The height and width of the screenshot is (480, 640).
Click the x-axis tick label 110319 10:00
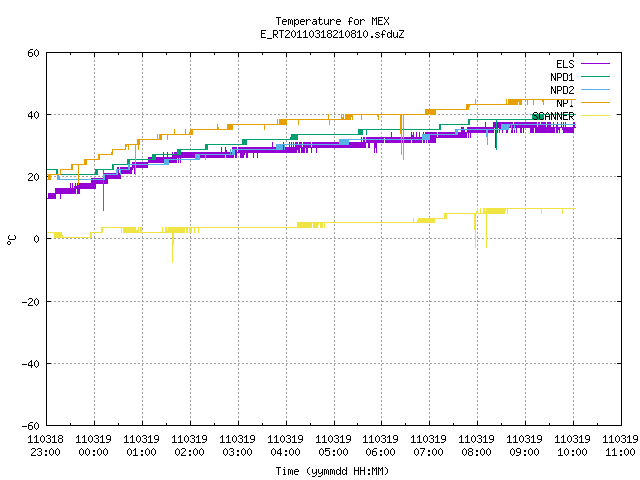[x=572, y=446]
